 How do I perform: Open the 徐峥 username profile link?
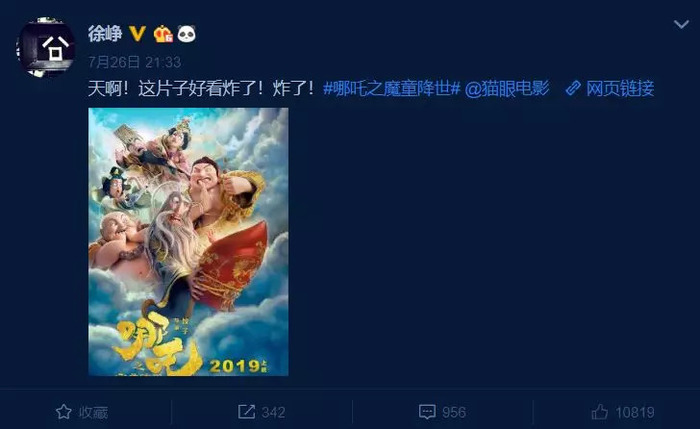105,34
